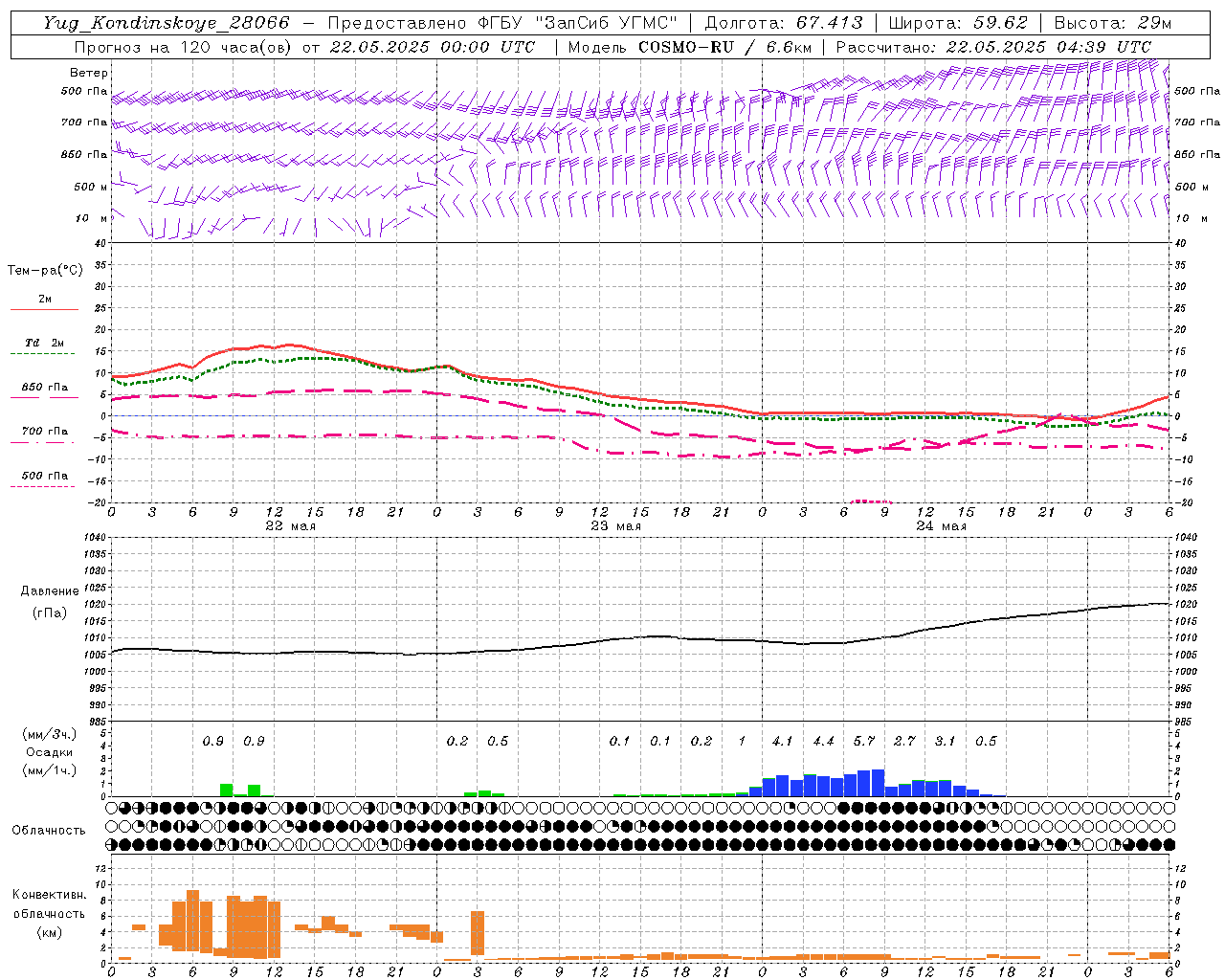Screen dimensions: 1225x980
Task: Click the (мм/1ч.) precipitation unit label
Action: pos(50,770)
